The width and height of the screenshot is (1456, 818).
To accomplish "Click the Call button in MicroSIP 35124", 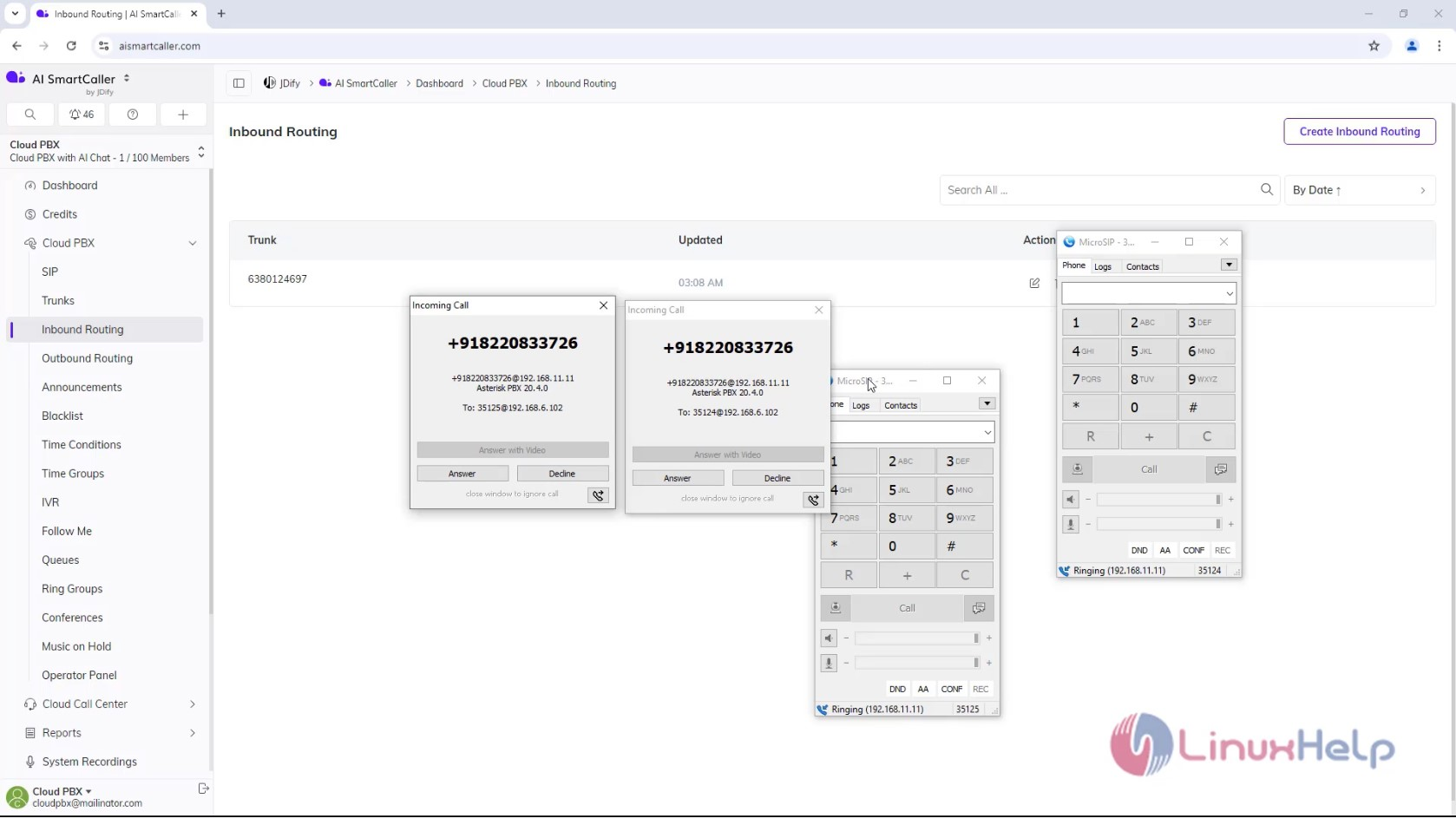I will click(1149, 469).
